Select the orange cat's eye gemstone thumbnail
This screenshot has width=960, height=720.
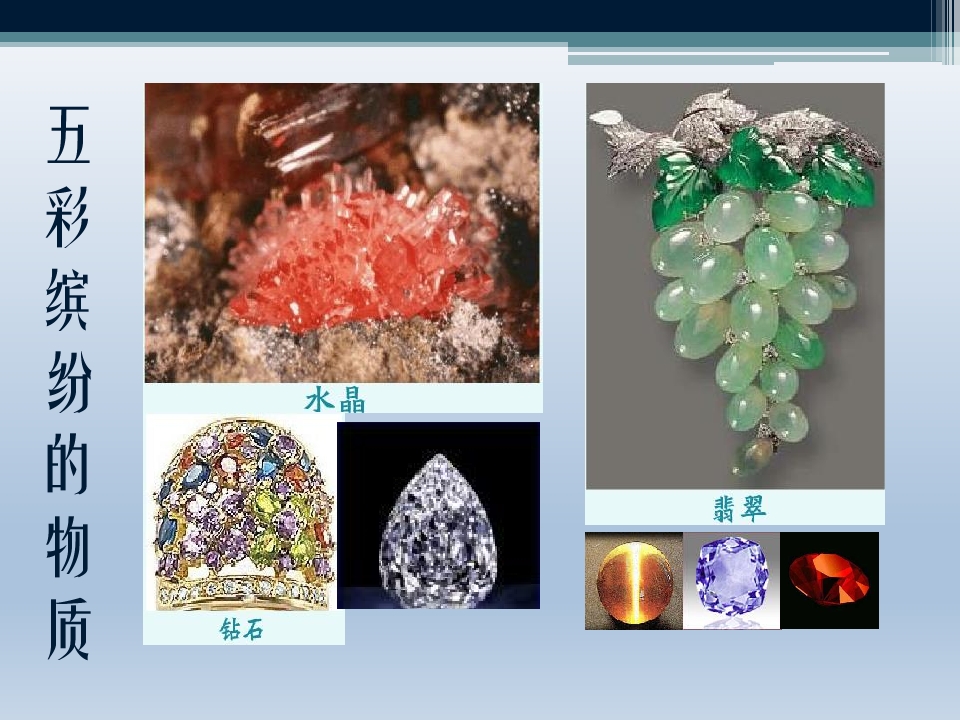coord(633,581)
